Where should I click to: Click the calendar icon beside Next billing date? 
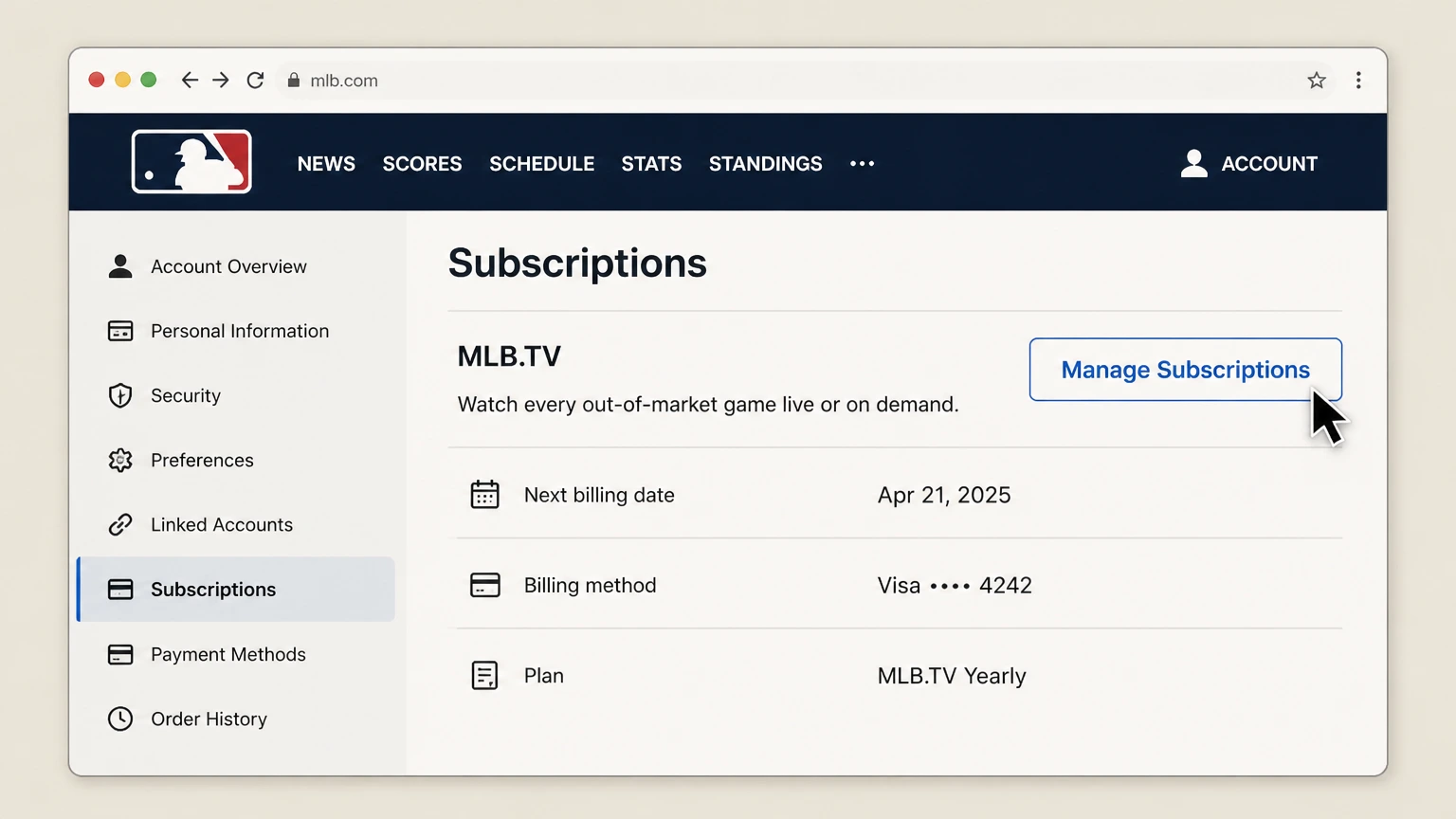pyautogui.click(x=484, y=494)
